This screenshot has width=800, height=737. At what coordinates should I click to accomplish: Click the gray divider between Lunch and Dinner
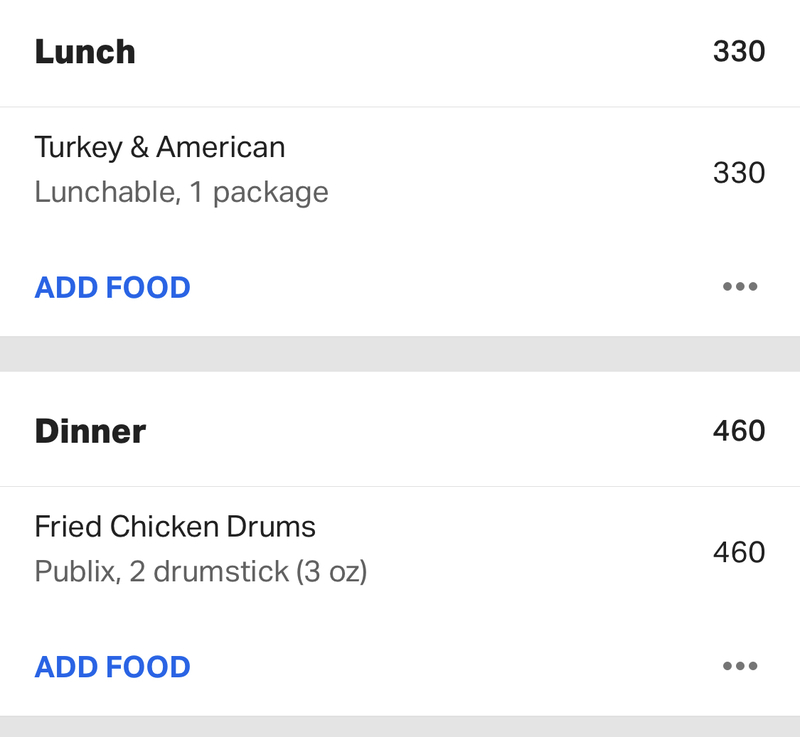[400, 353]
